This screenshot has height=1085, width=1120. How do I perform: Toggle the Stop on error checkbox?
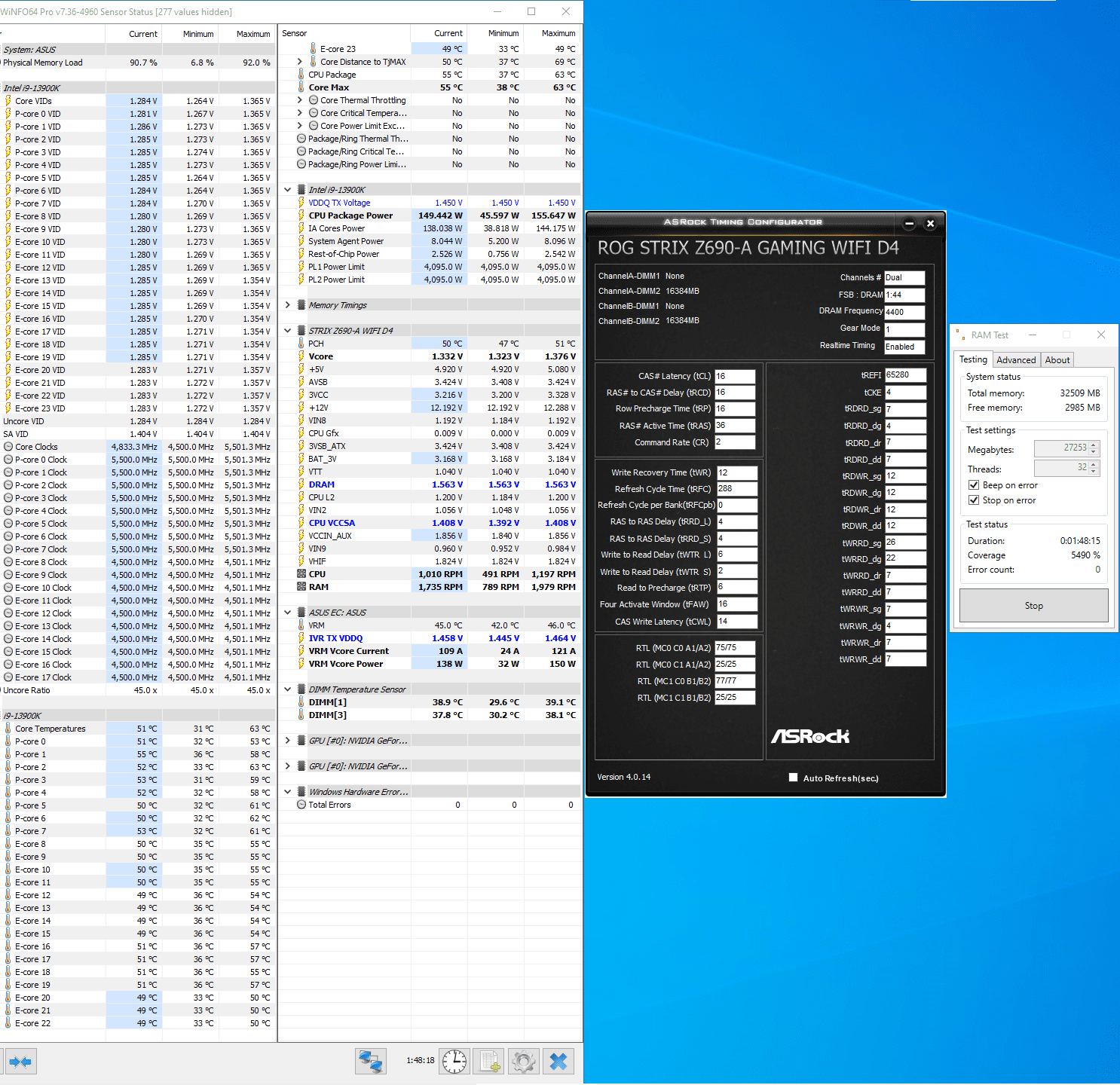[x=974, y=500]
